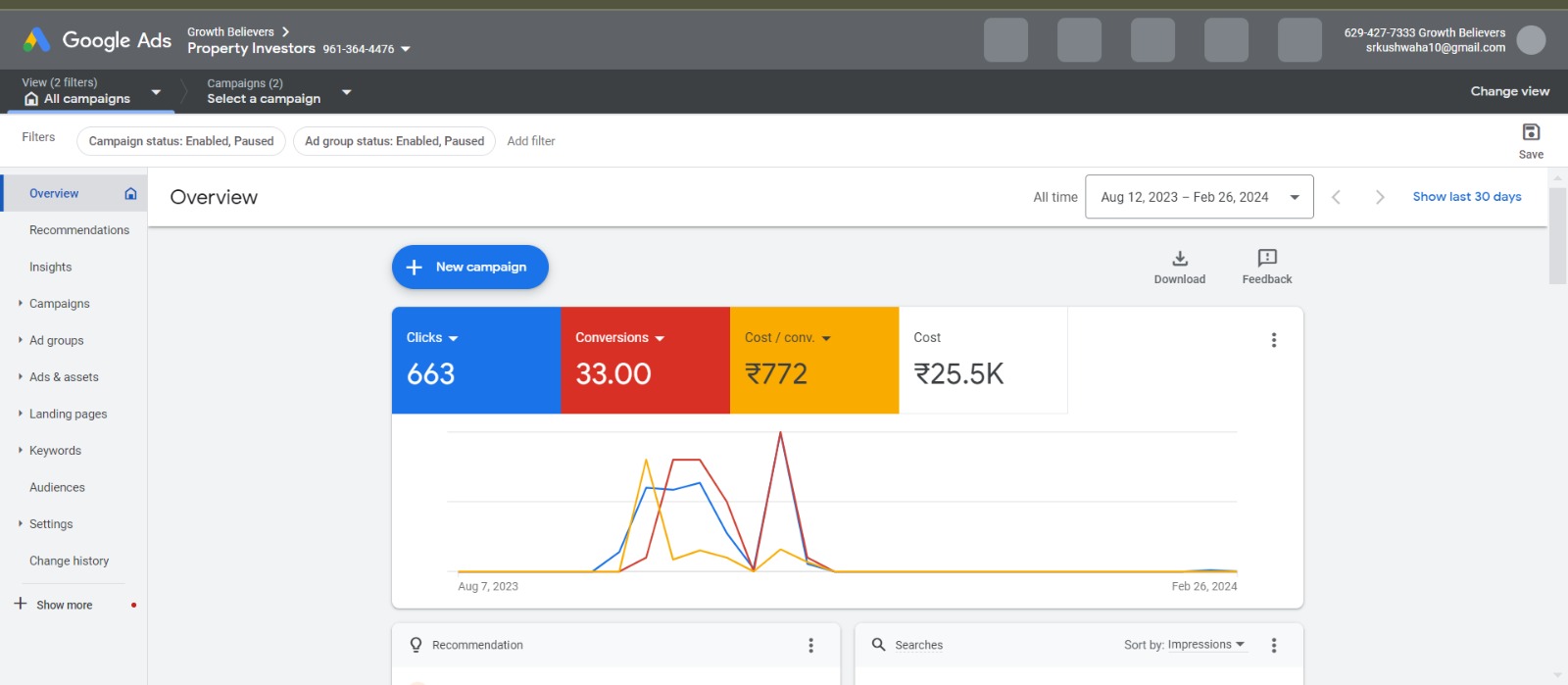This screenshot has width=1568, height=685.
Task: Open Change history in sidebar
Action: click(x=69, y=562)
